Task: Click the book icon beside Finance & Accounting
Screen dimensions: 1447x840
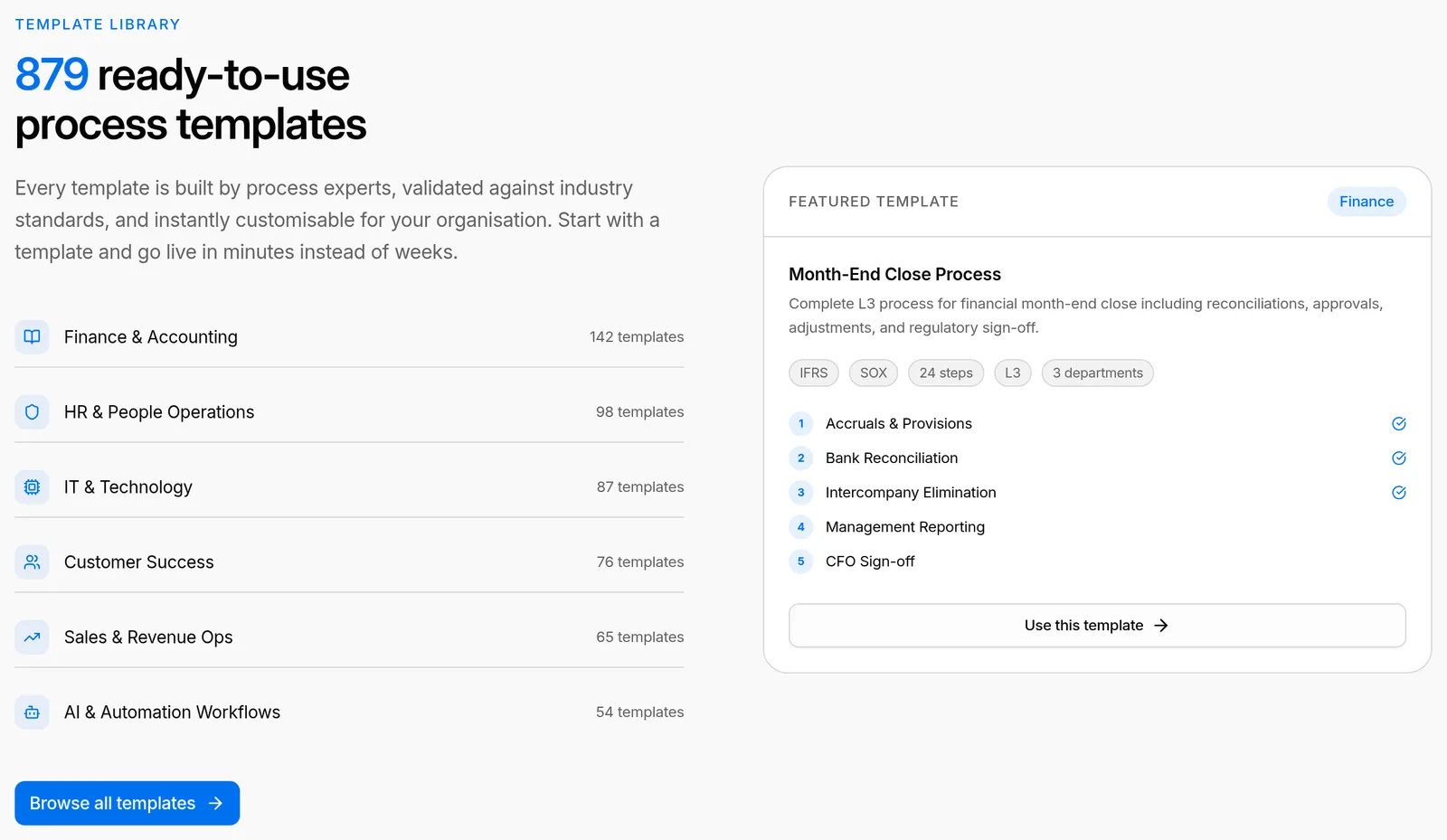Action: (32, 336)
